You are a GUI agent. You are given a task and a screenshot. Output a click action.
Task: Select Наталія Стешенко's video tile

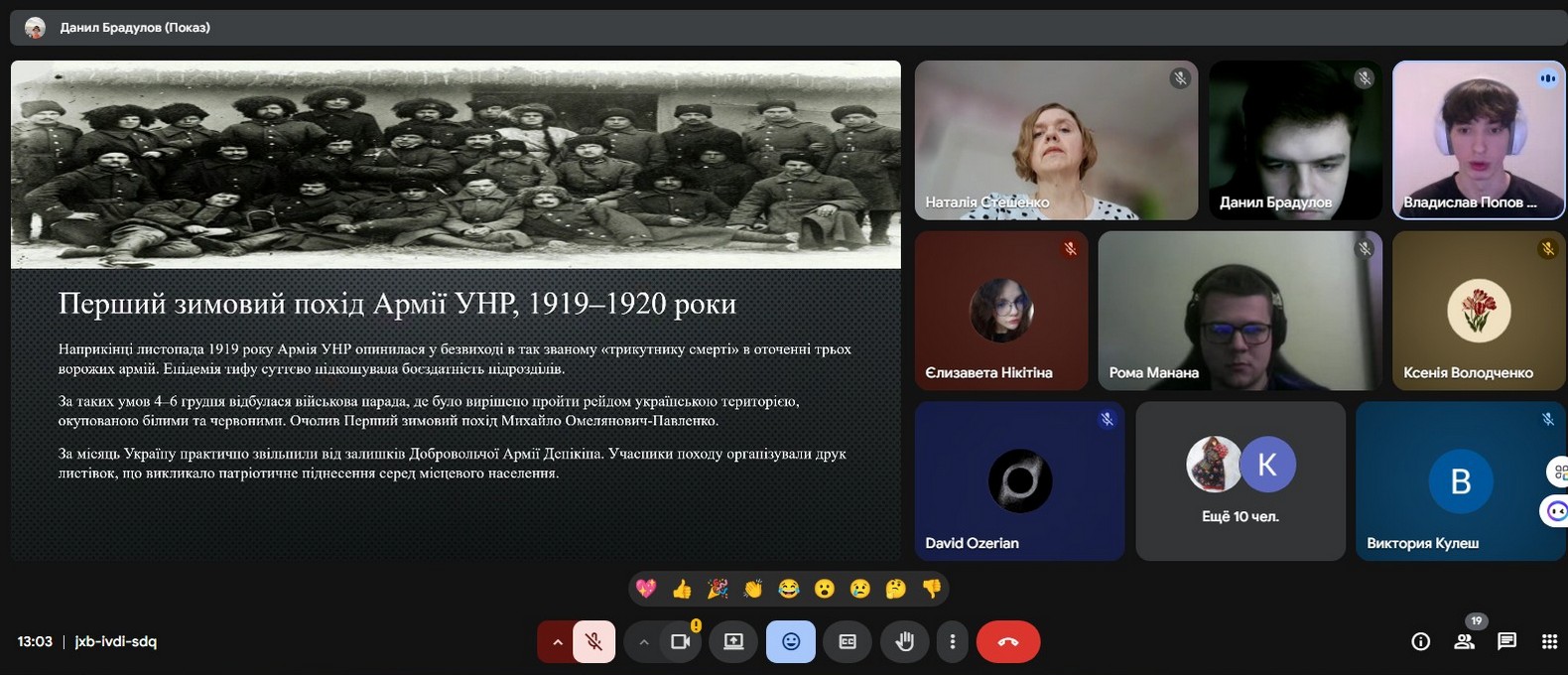pos(1056,140)
